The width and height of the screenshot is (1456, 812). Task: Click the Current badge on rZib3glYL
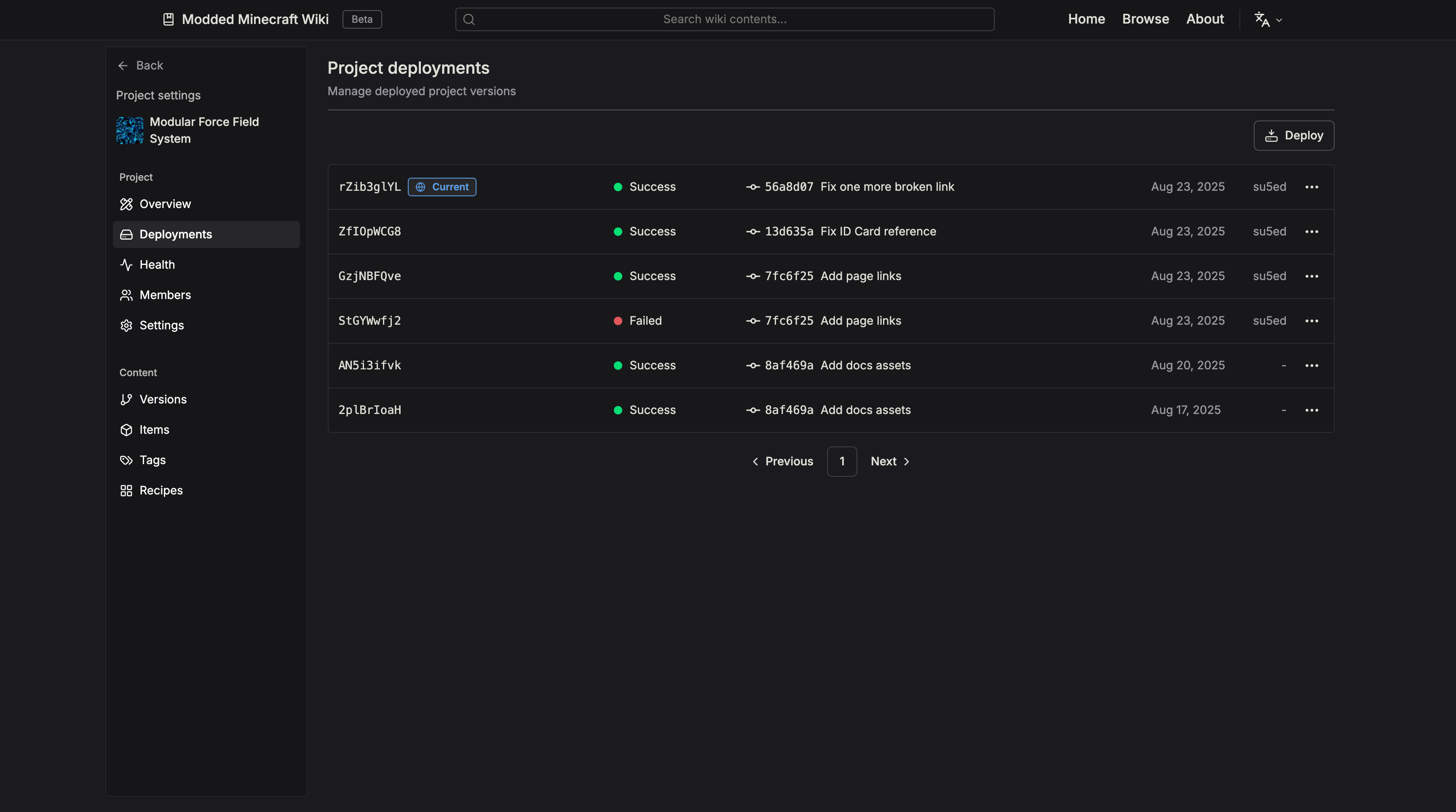442,187
